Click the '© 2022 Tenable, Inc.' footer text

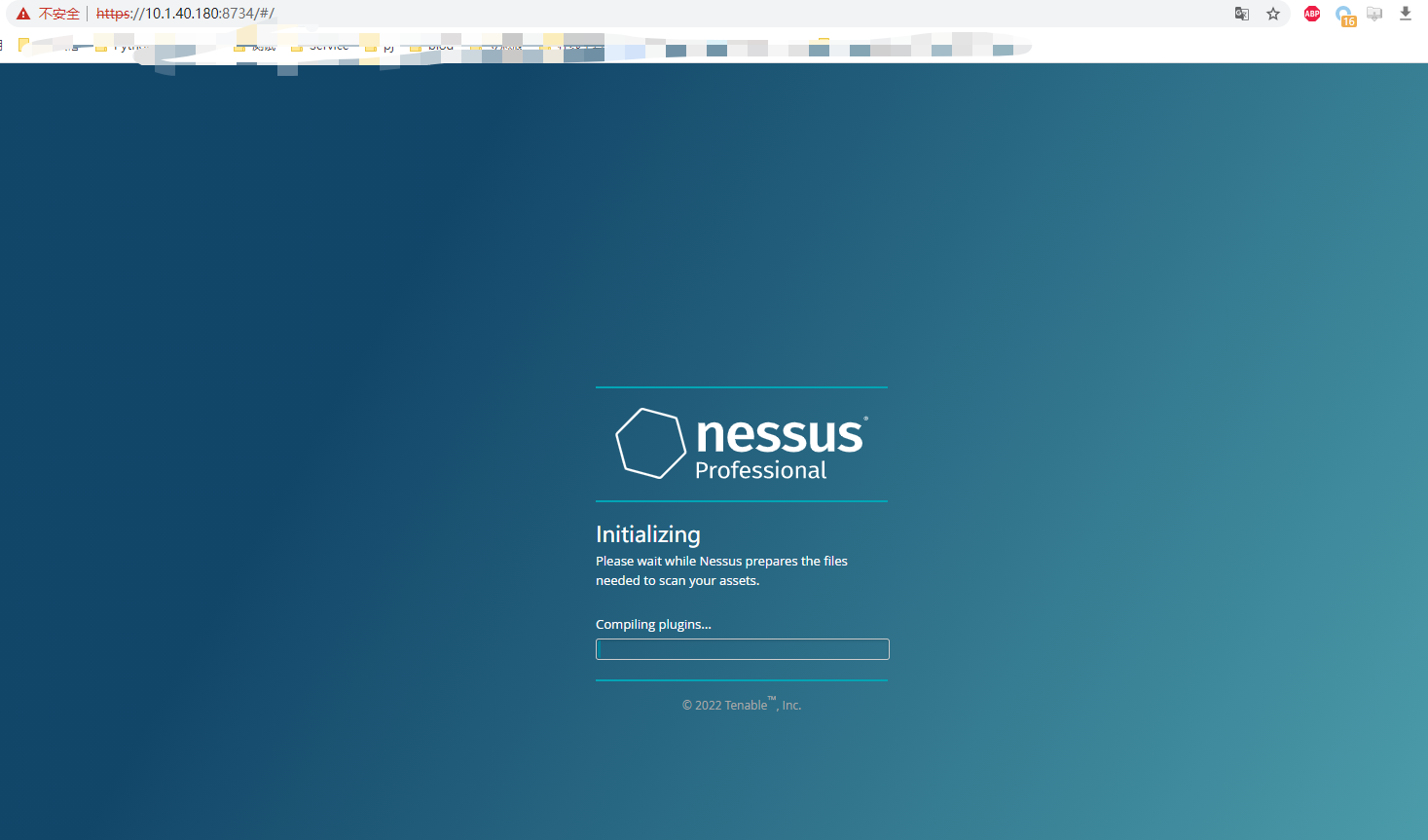pyautogui.click(x=742, y=705)
